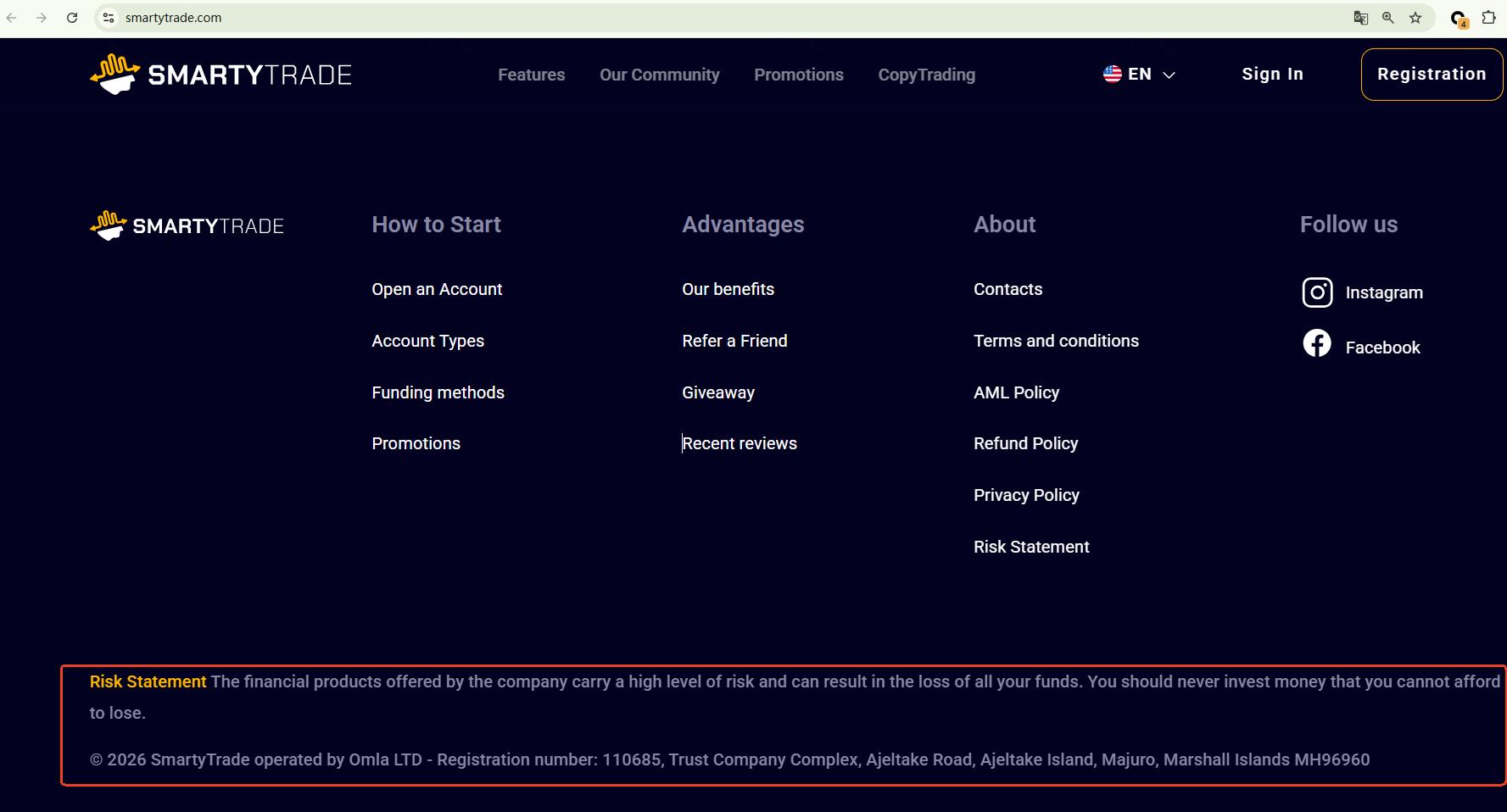Open the Terms and conditions link
The image size is (1507, 812).
click(x=1056, y=341)
